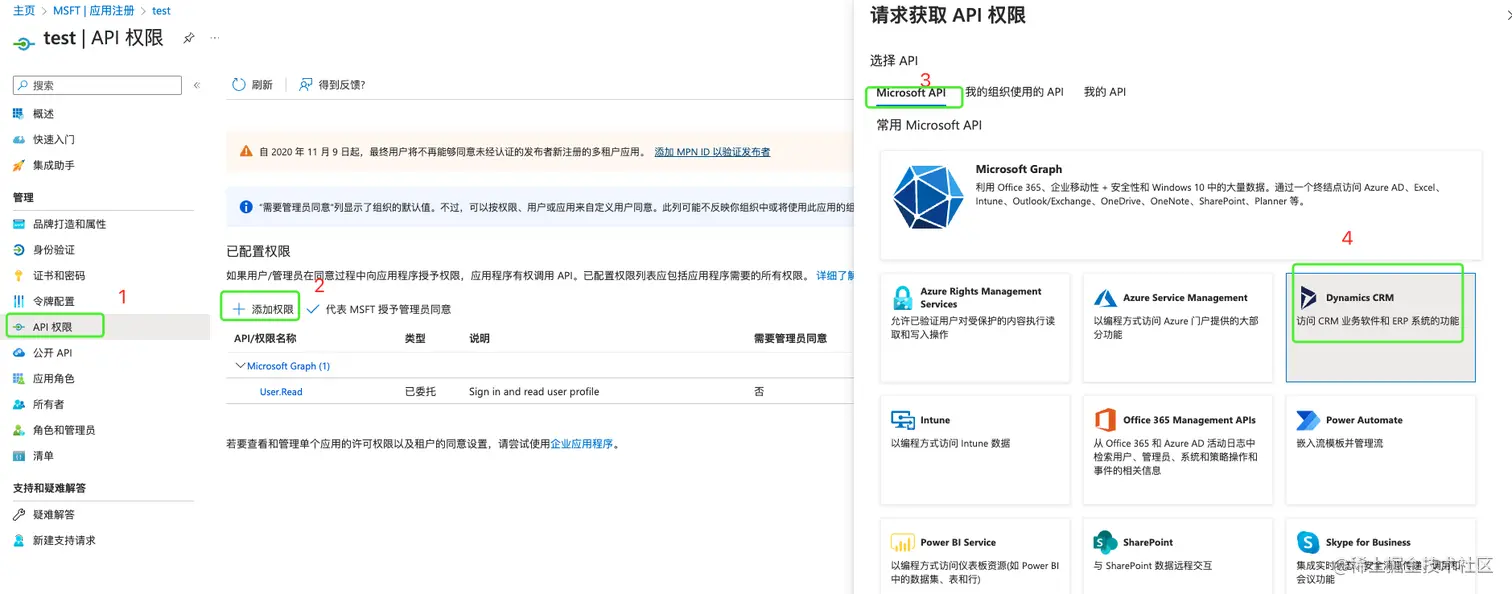Open the 公开 API cloud icon
This screenshot has height=594, width=1512.
18,353
